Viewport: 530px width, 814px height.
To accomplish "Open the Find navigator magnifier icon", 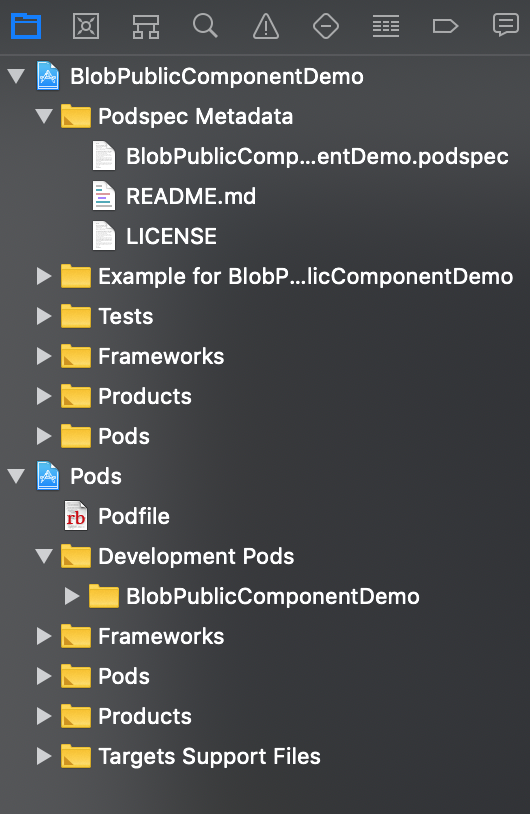I will click(x=206, y=25).
